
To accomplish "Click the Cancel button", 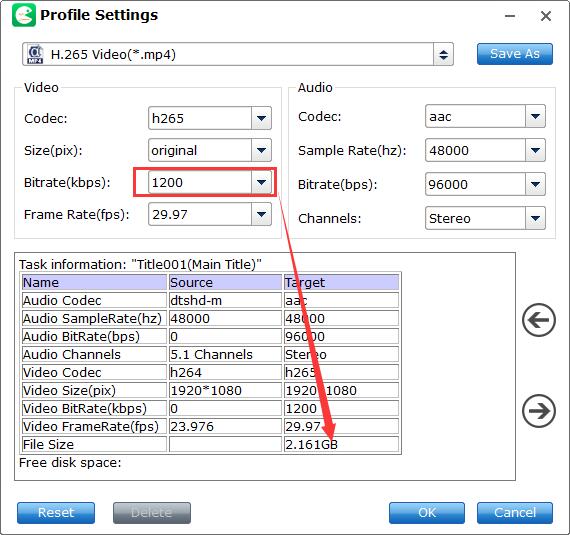I will [515, 513].
